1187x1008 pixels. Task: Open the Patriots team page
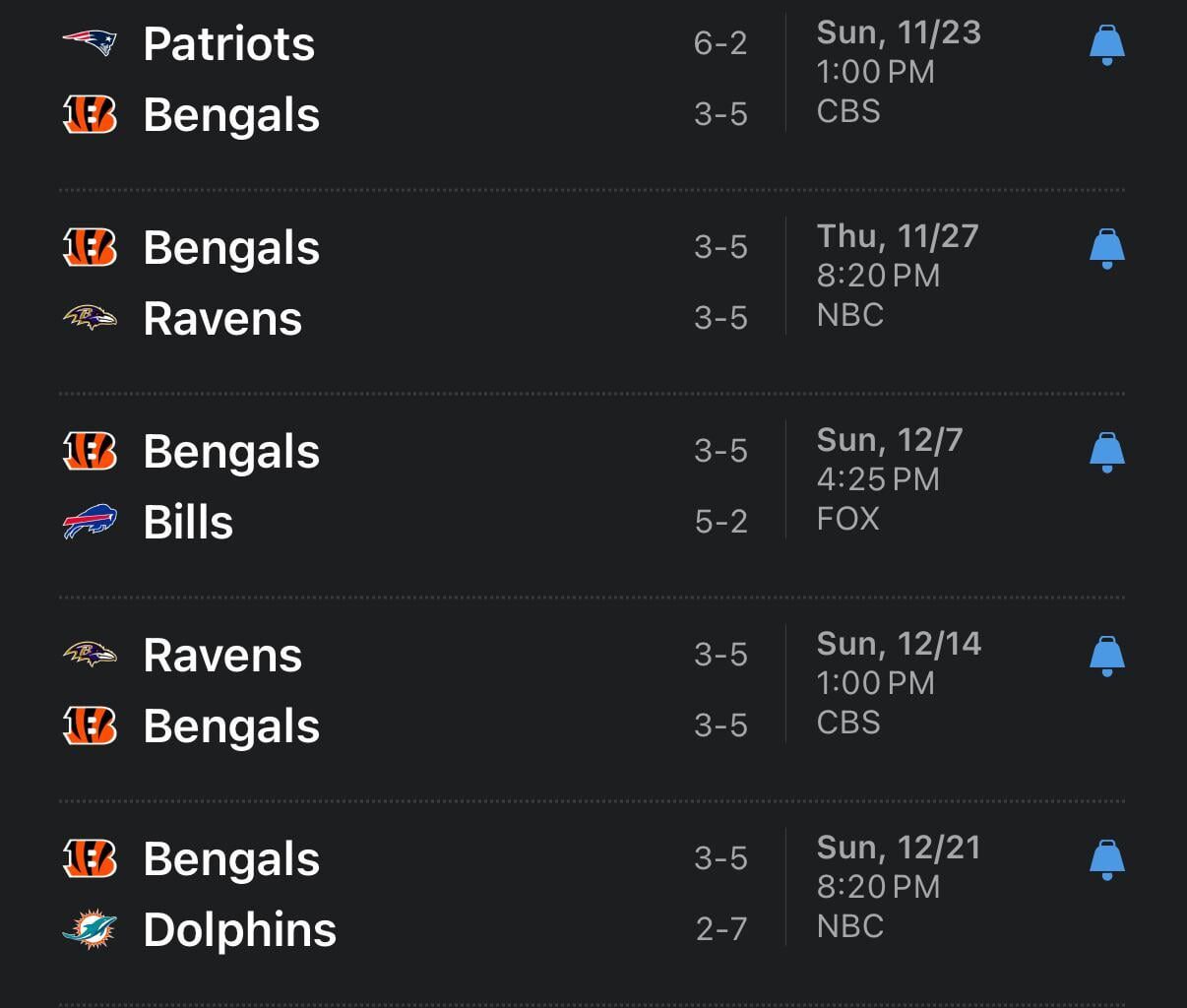228,43
